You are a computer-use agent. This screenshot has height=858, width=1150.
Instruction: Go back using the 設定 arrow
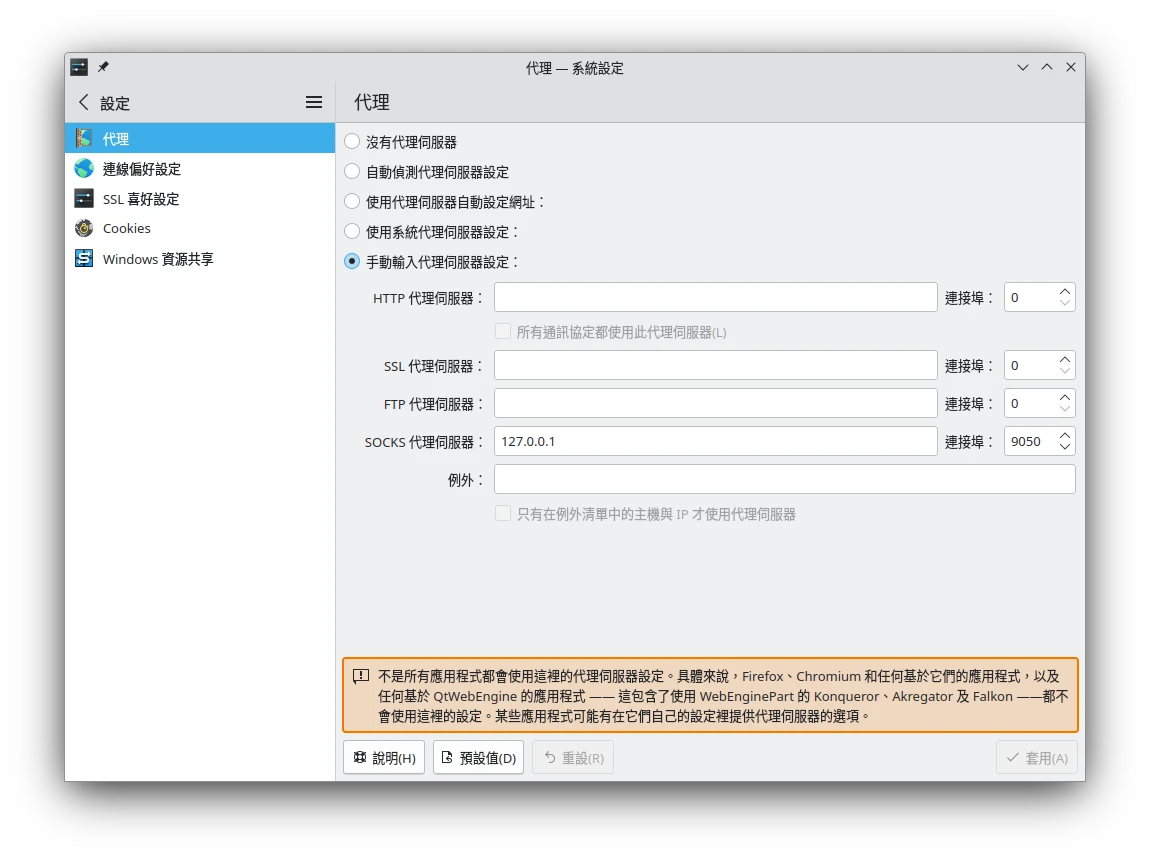tap(84, 102)
